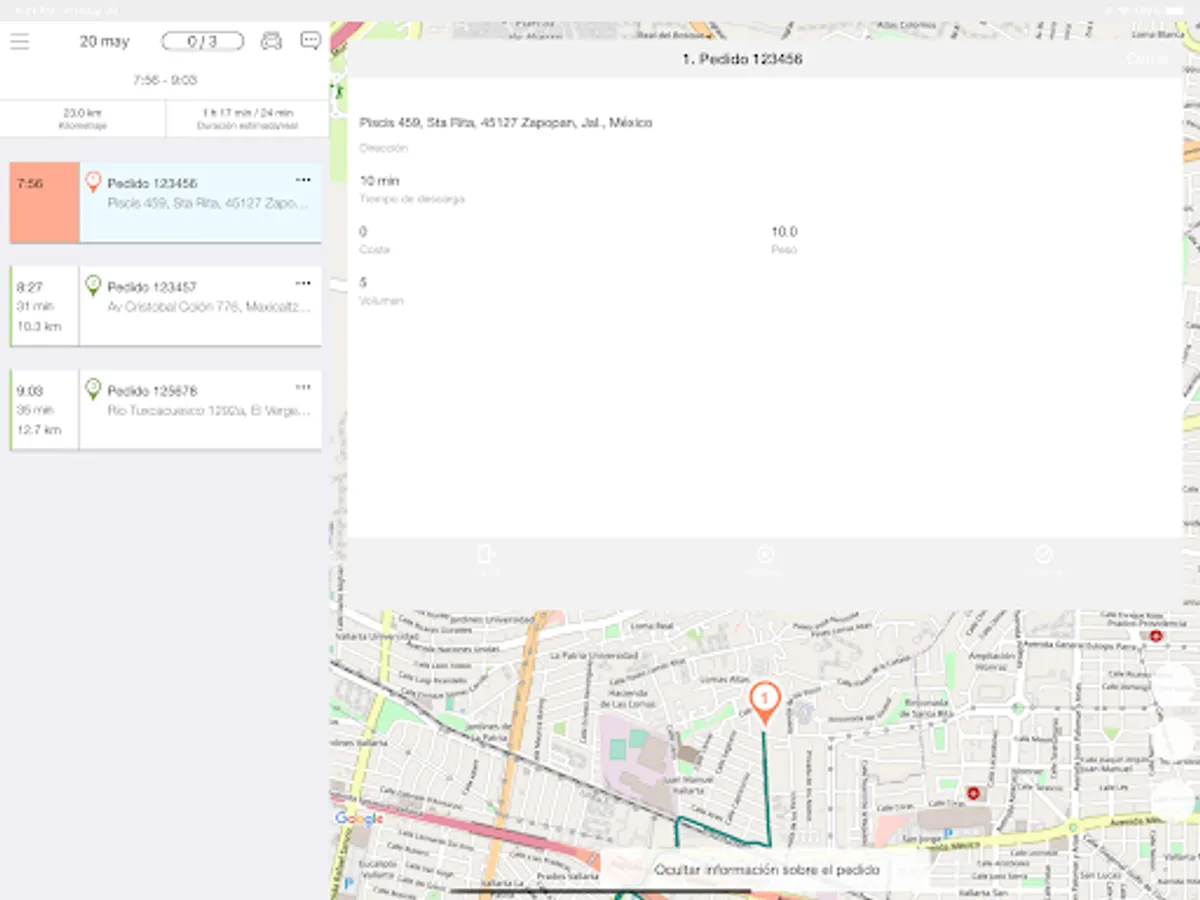Select the Pedido 123457 order card

click(166, 306)
